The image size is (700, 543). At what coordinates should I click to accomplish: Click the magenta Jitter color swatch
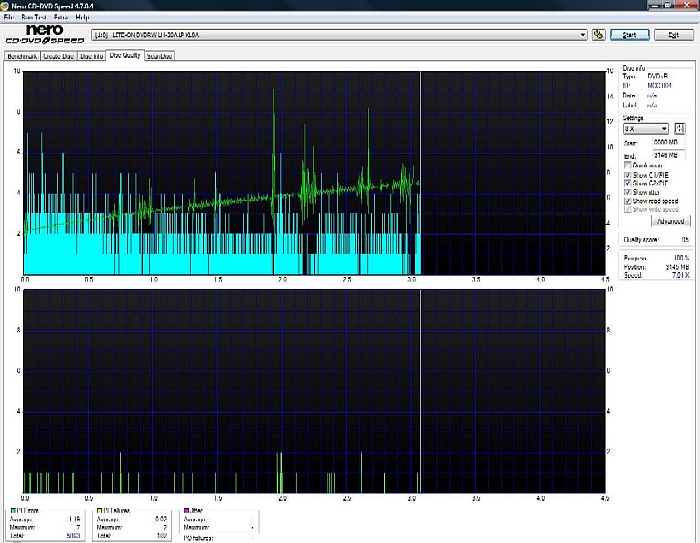tap(187, 511)
